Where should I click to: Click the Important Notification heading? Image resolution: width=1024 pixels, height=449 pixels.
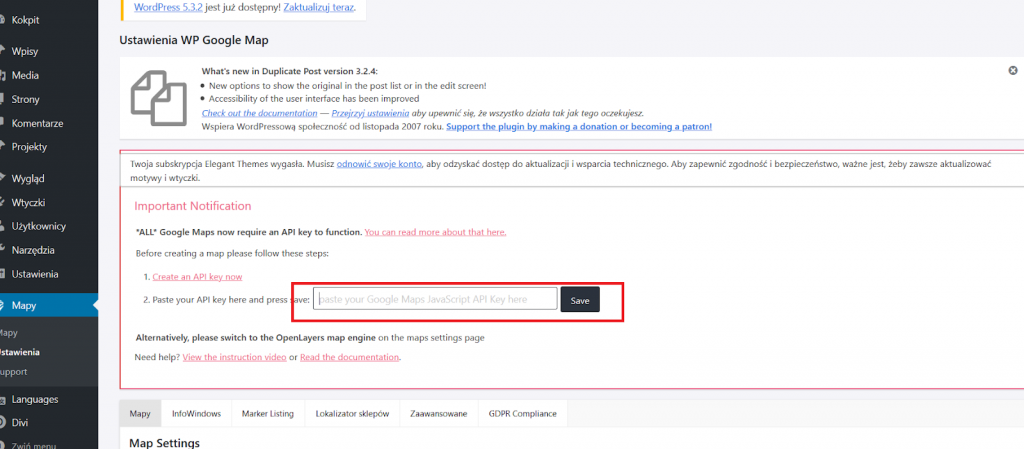point(193,206)
